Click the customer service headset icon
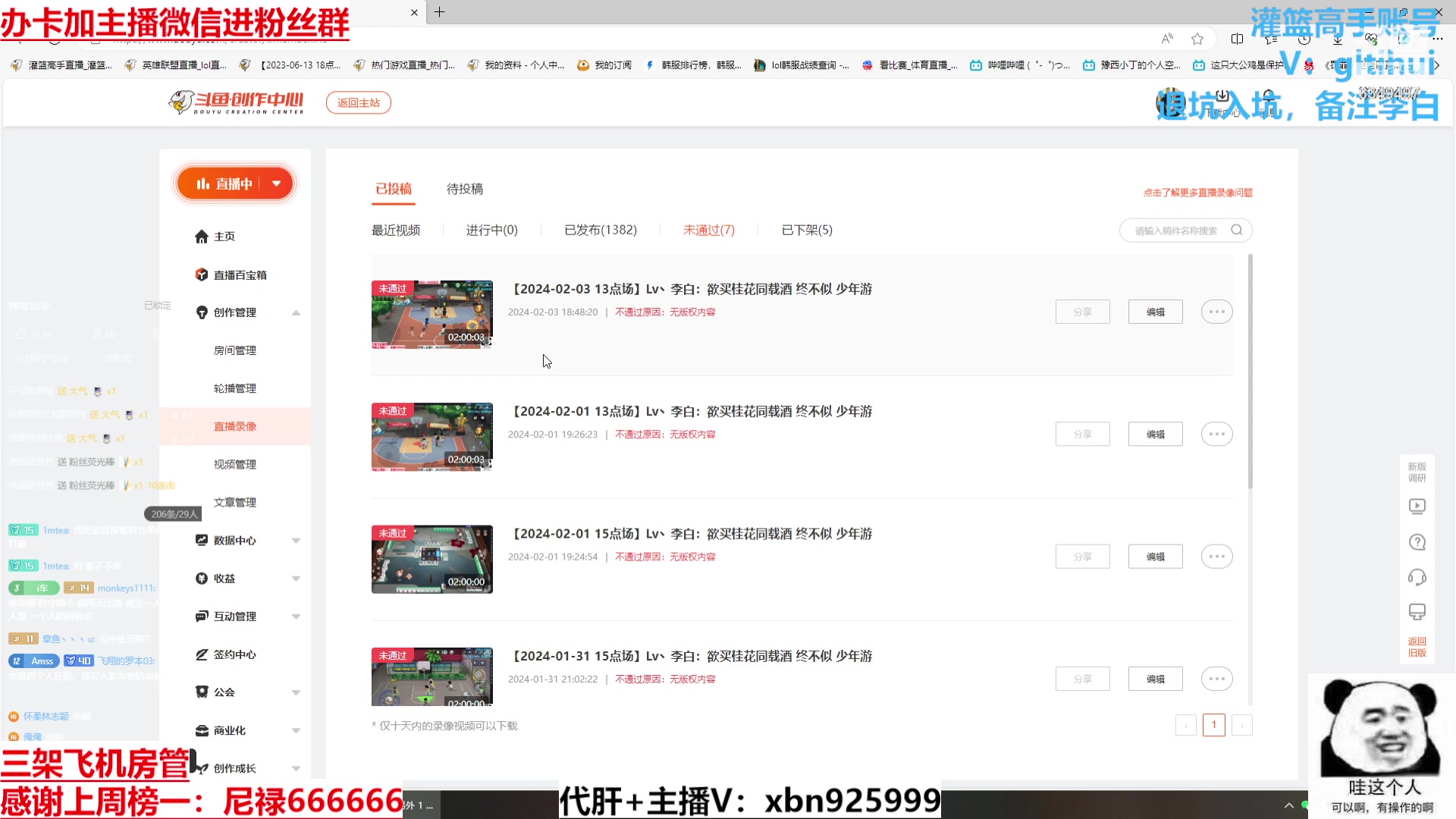This screenshot has height=819, width=1456. [1417, 578]
